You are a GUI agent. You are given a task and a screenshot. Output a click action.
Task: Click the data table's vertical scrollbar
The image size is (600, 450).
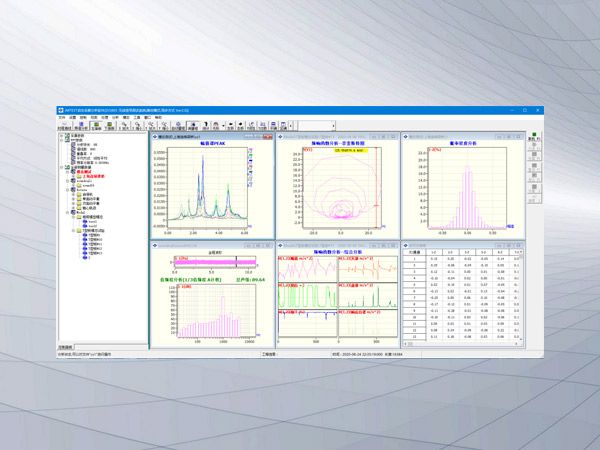[x=521, y=300]
